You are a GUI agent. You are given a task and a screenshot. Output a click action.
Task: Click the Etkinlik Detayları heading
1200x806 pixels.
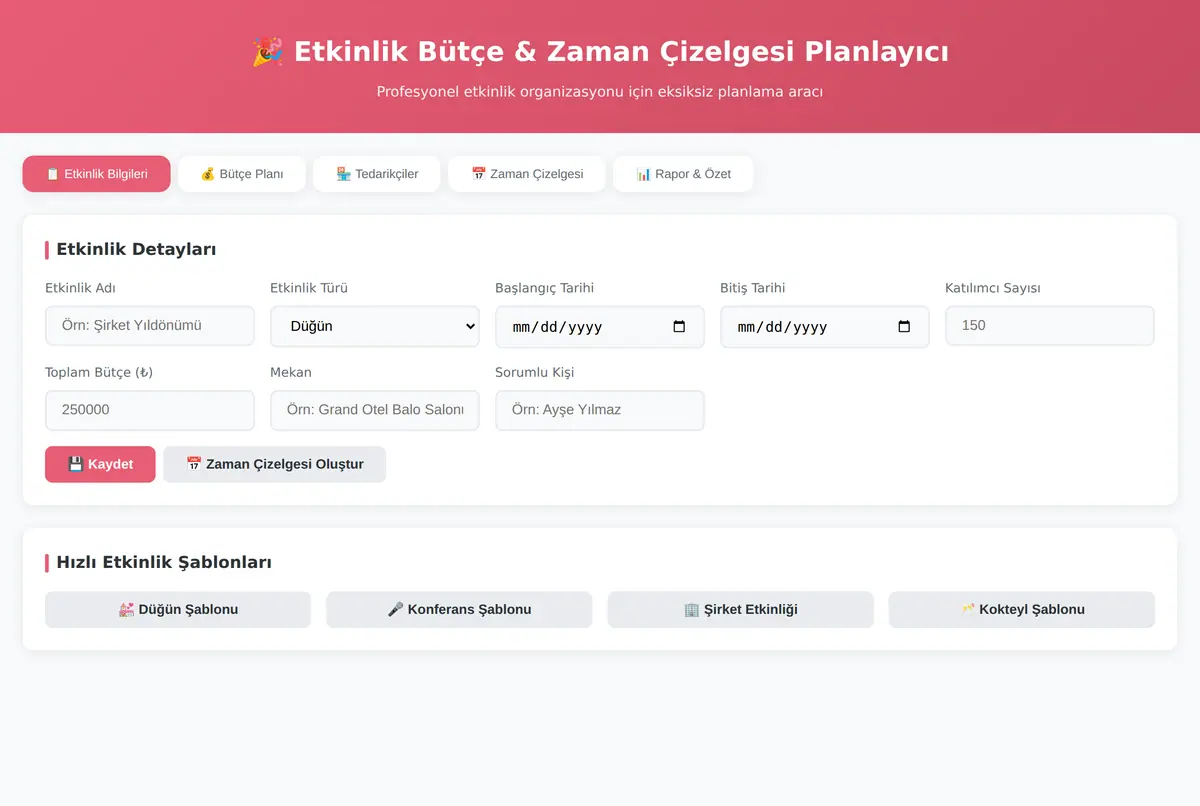136,250
